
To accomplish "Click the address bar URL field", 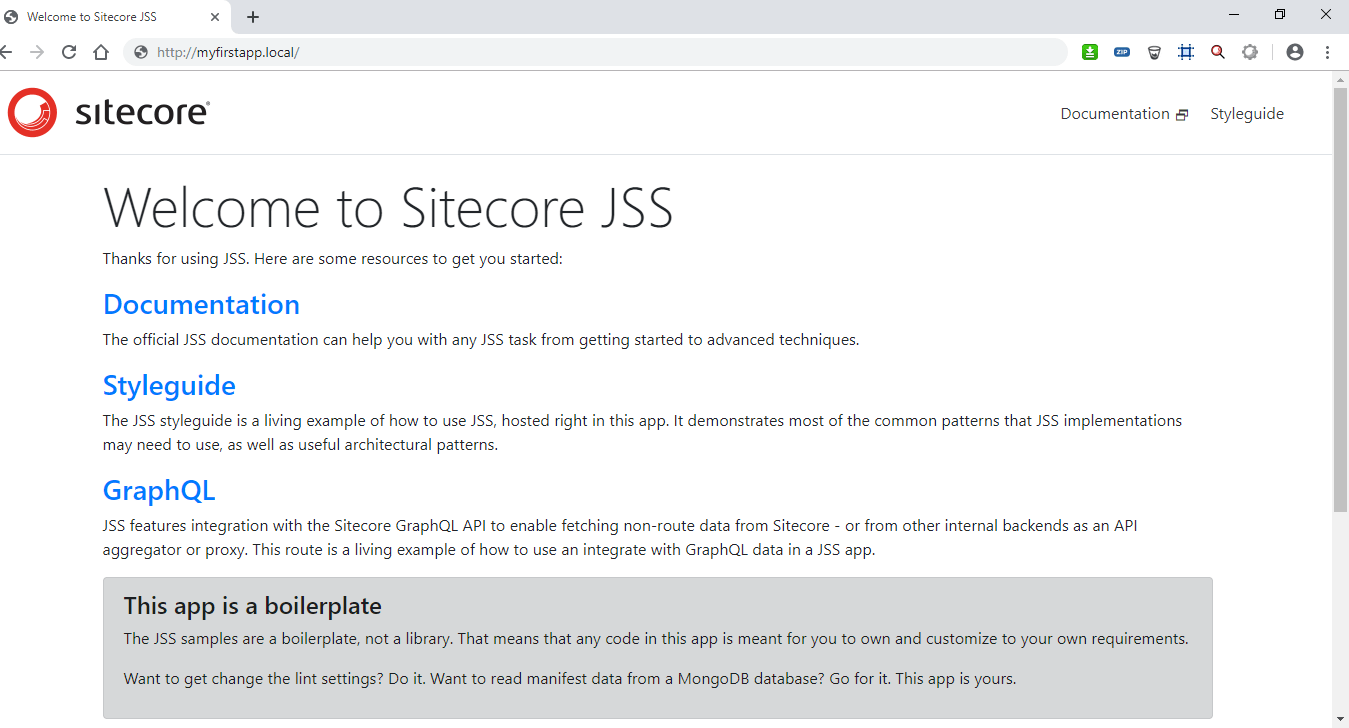I will [595, 52].
